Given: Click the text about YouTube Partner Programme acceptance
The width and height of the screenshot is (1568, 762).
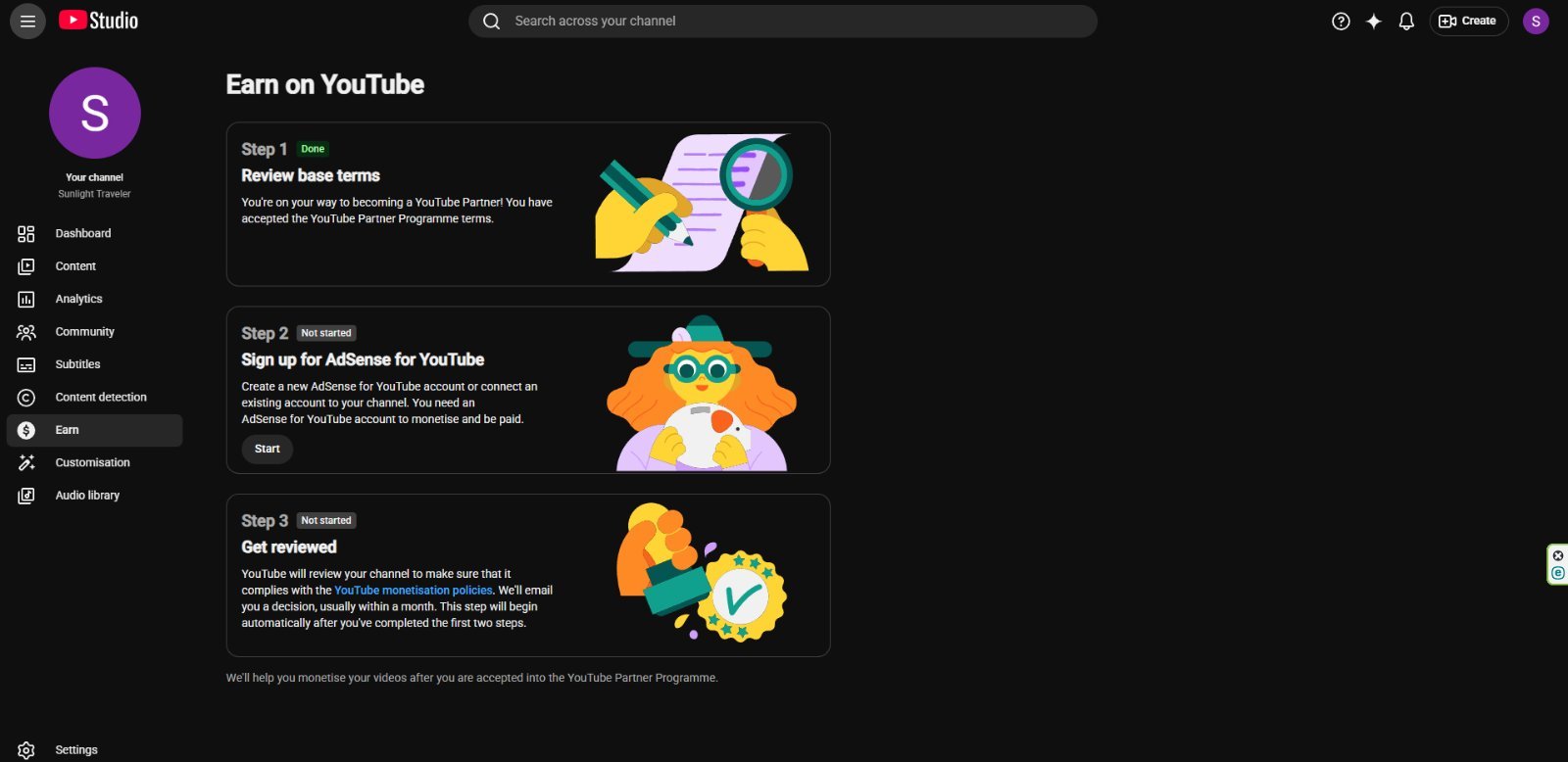Looking at the screenshot, I should (471, 678).
